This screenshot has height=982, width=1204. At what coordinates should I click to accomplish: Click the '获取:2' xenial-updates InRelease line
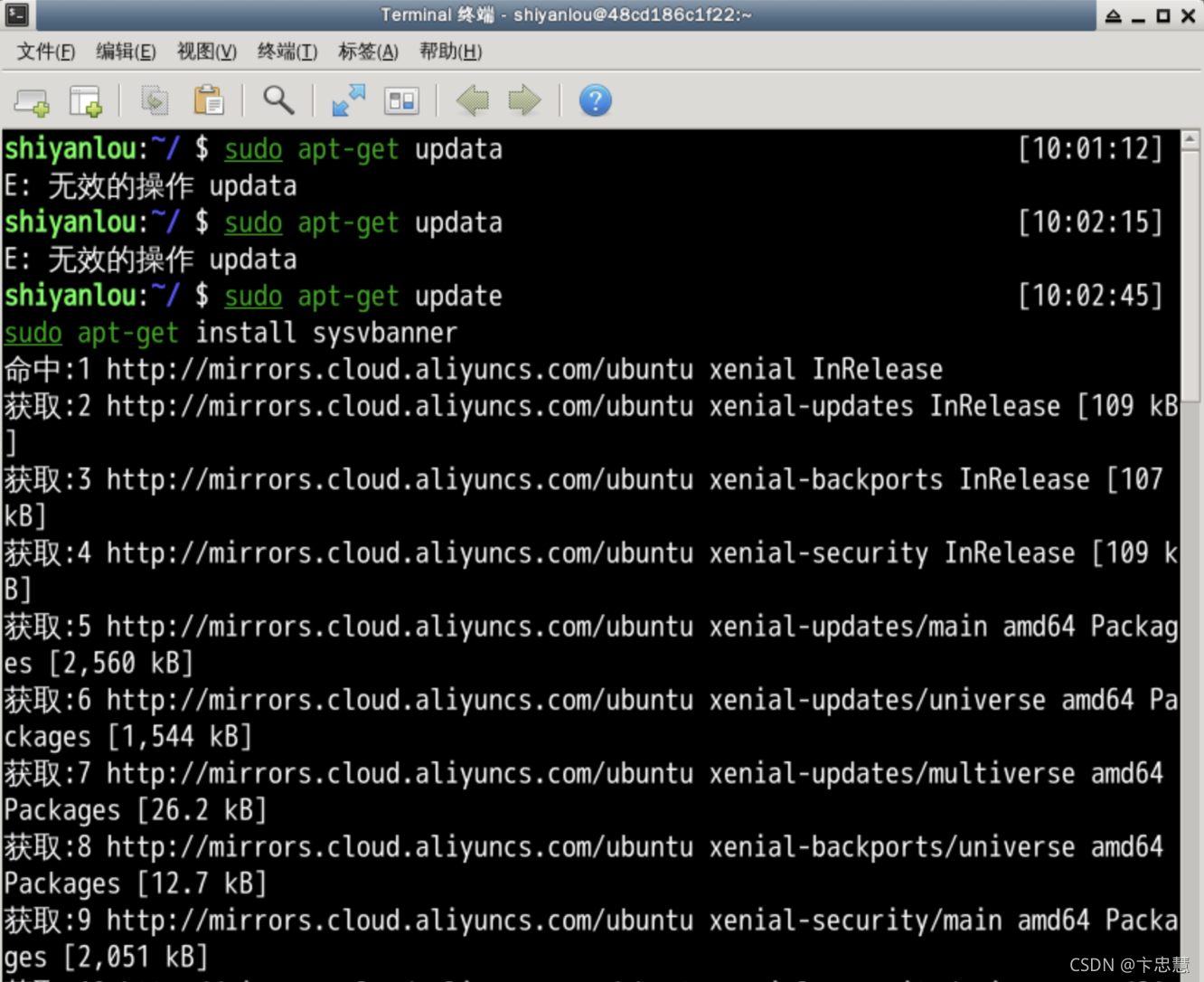pyautogui.click(x=591, y=406)
